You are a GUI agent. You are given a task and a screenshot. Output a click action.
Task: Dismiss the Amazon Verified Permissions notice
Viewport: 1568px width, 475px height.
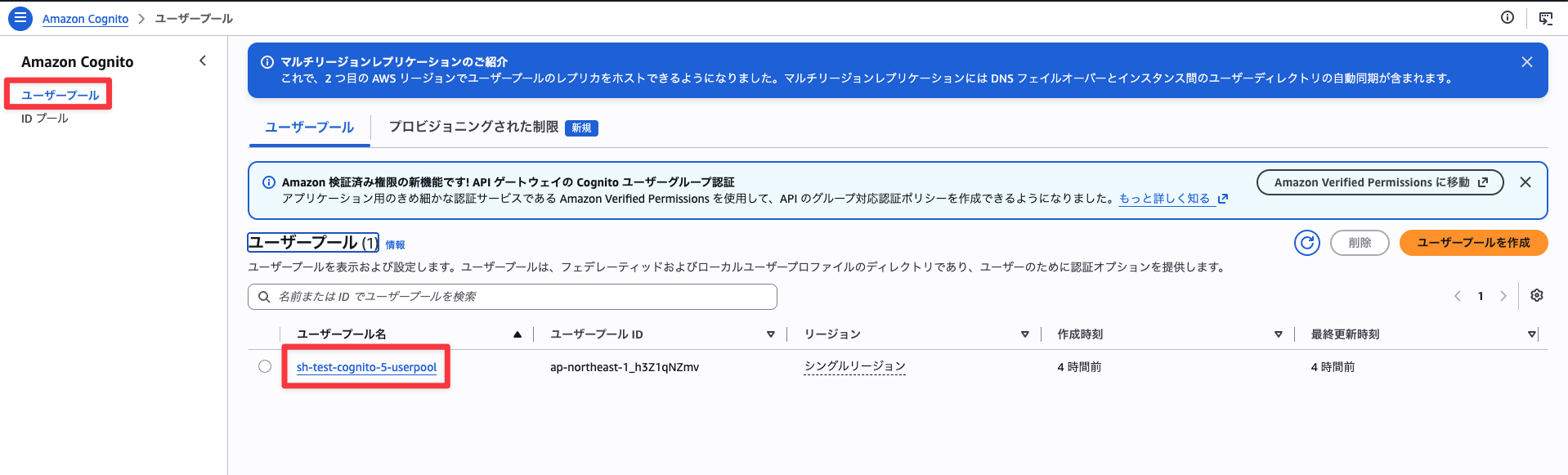[x=1525, y=182]
